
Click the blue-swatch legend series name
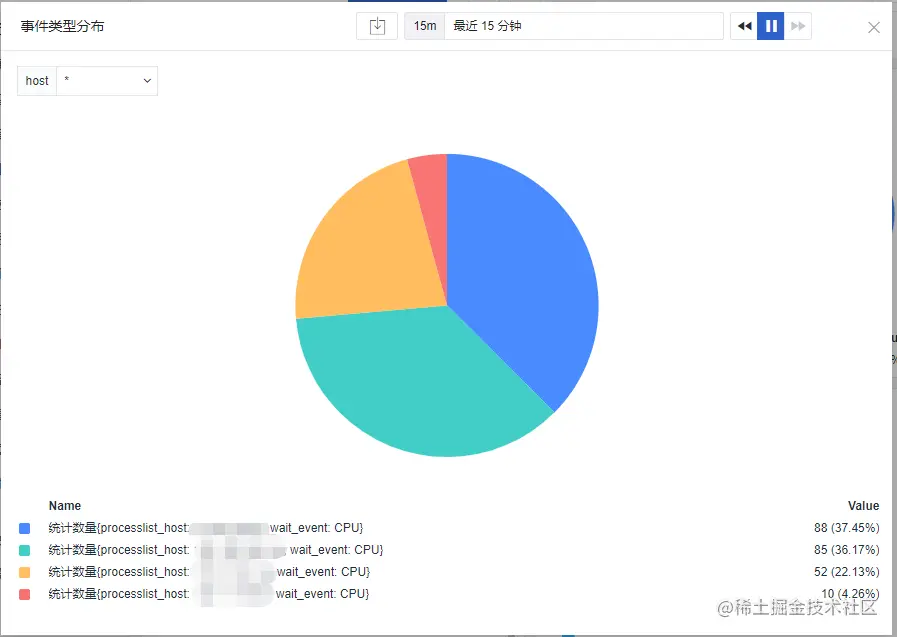click(206, 528)
